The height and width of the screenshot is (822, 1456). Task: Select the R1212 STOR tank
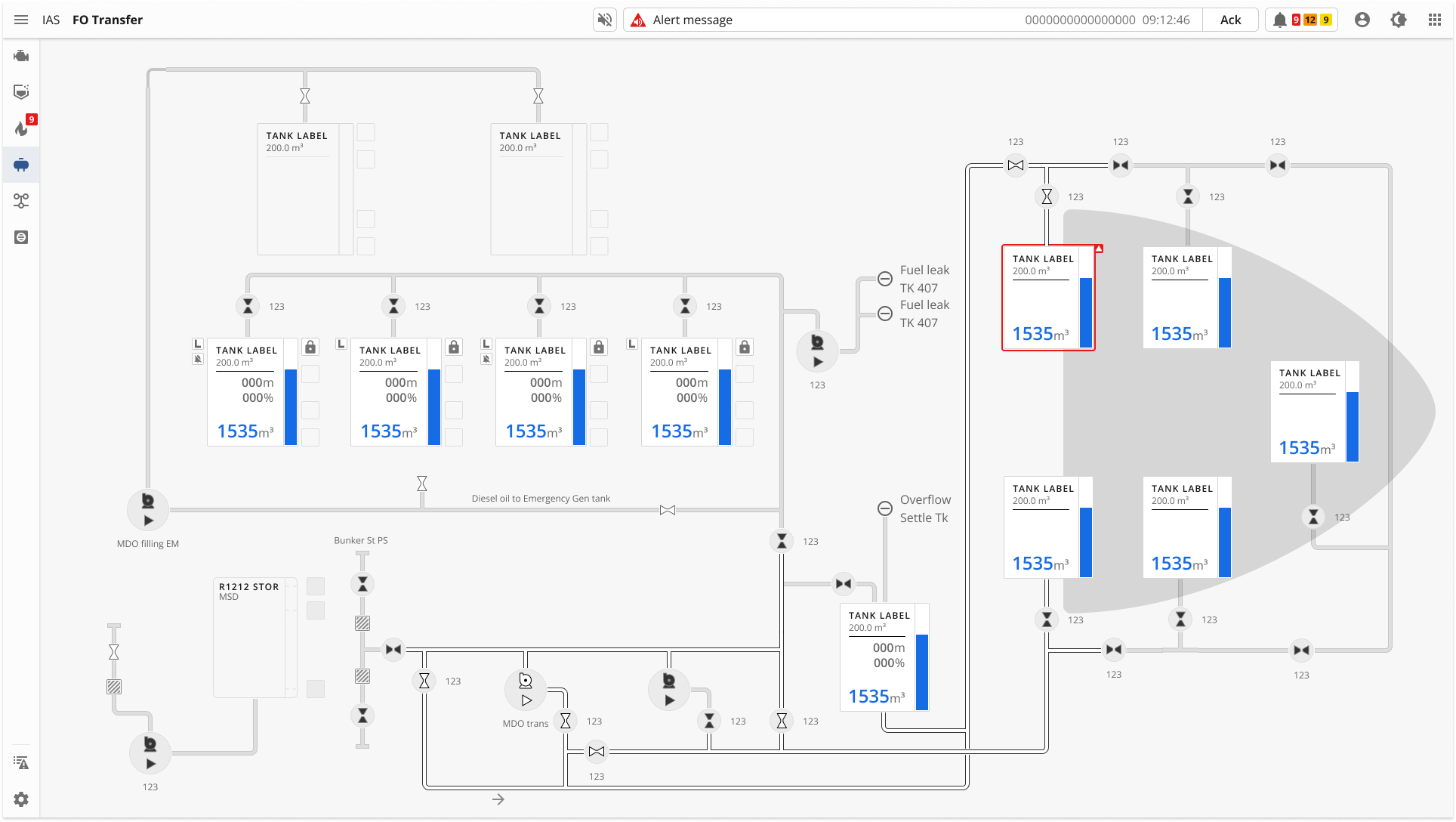pyautogui.click(x=256, y=638)
